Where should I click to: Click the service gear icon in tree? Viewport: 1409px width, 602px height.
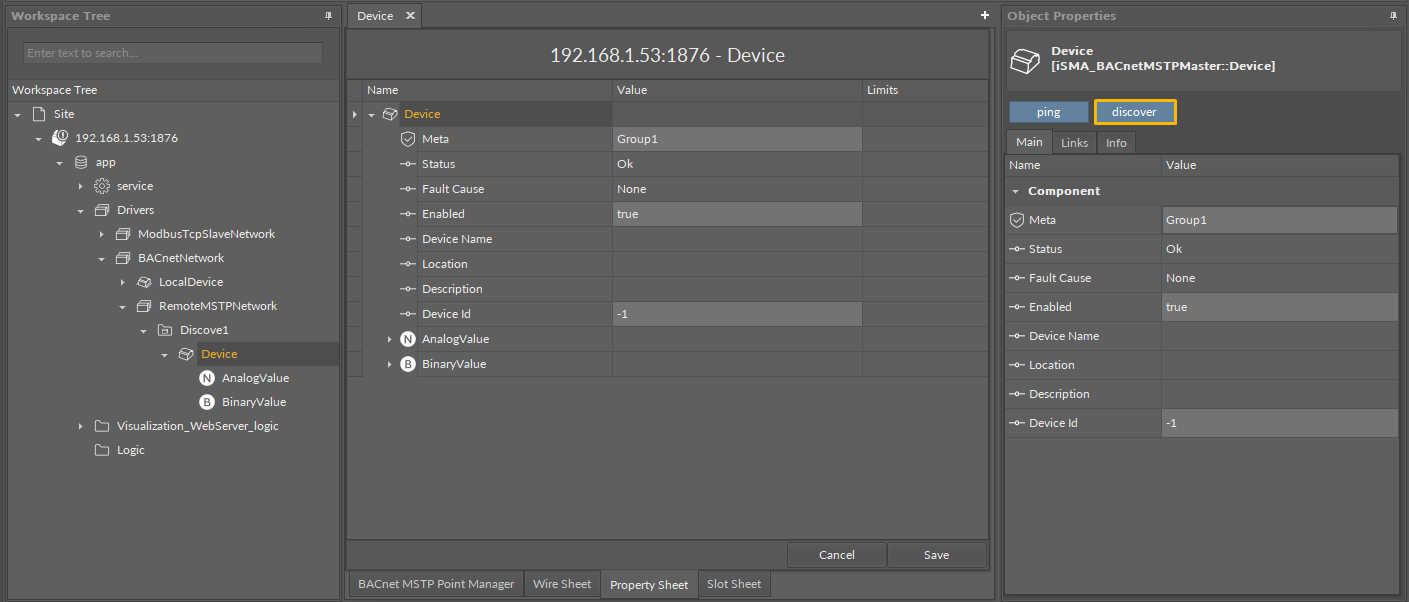click(101, 186)
